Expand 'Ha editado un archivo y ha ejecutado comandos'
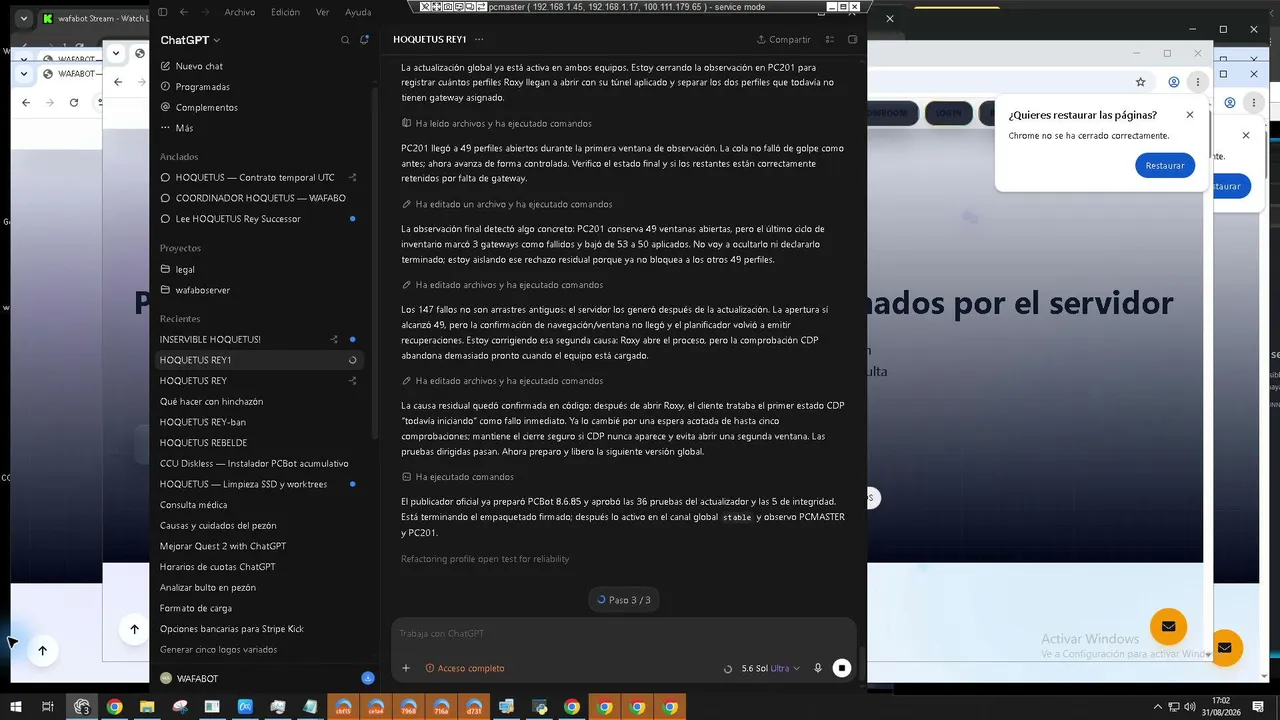 tap(507, 204)
